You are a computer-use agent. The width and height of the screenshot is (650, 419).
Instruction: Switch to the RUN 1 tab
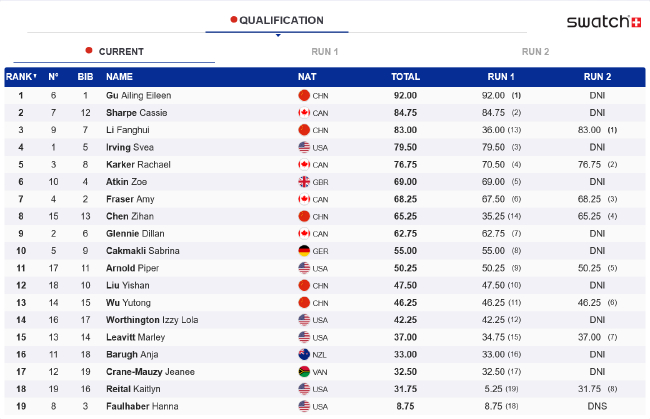point(325,52)
